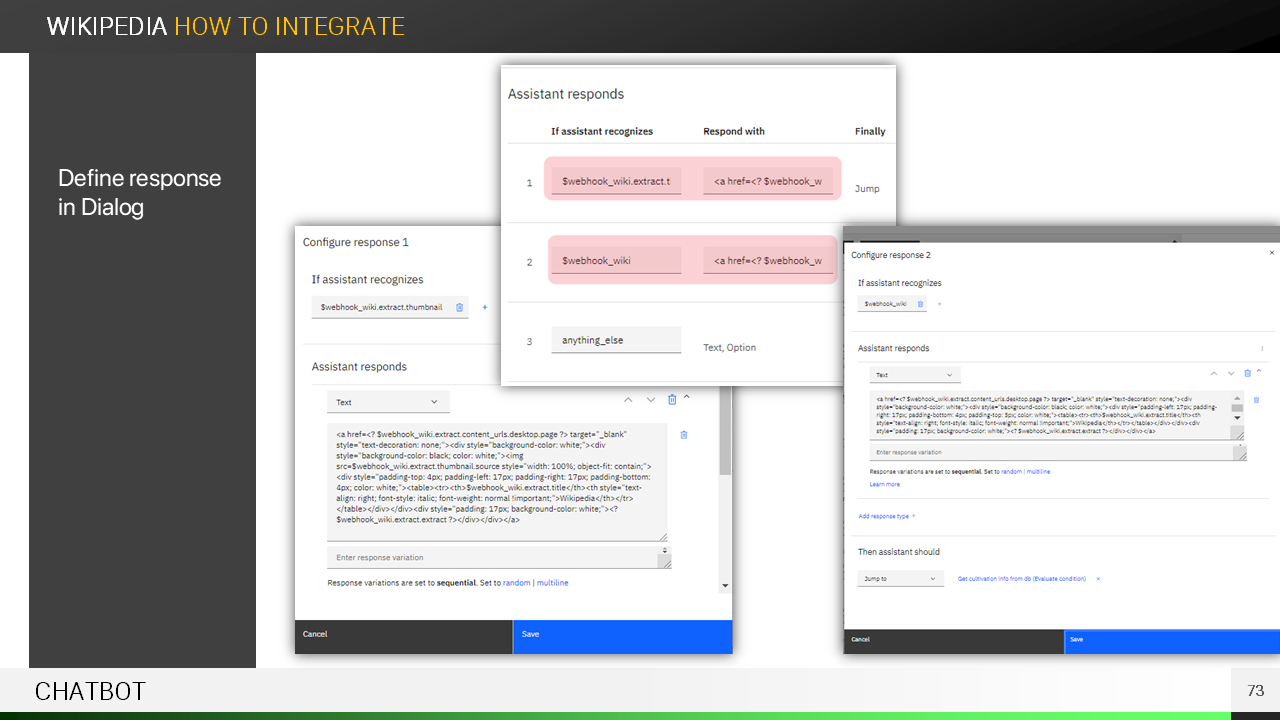Image resolution: width=1280 pixels, height=720 pixels.
Task: Save Configure response 1
Action: point(622,635)
